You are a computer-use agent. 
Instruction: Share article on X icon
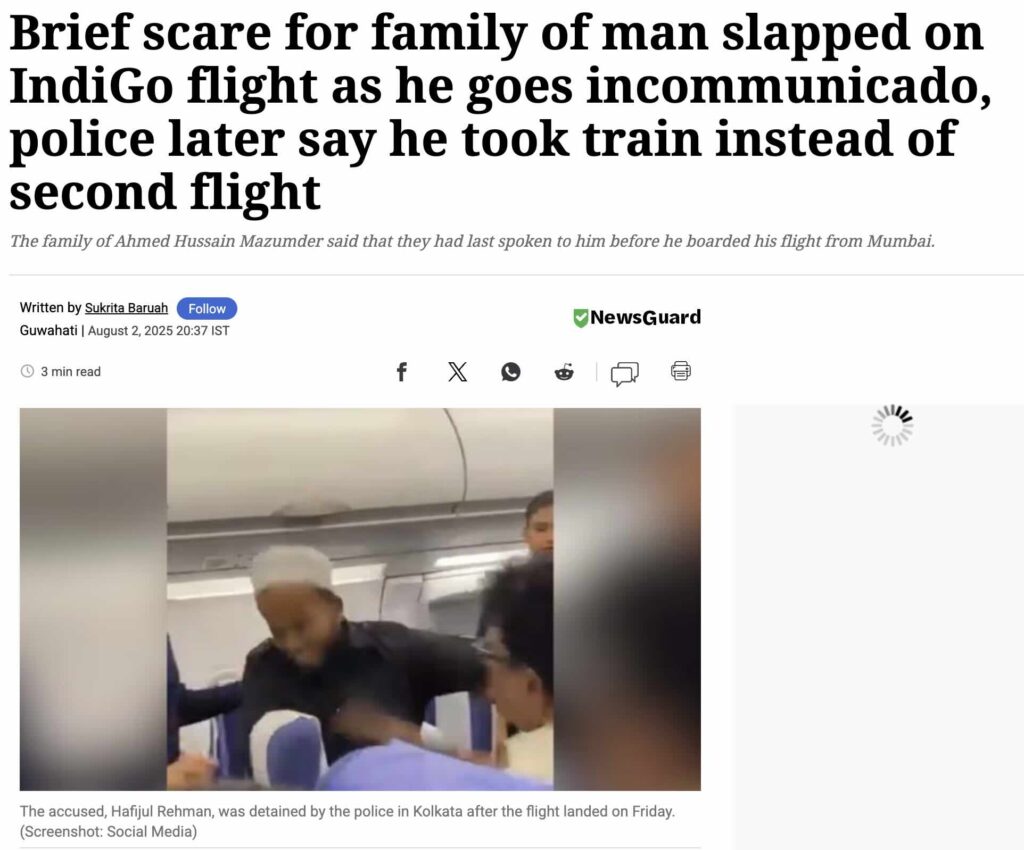tap(457, 372)
